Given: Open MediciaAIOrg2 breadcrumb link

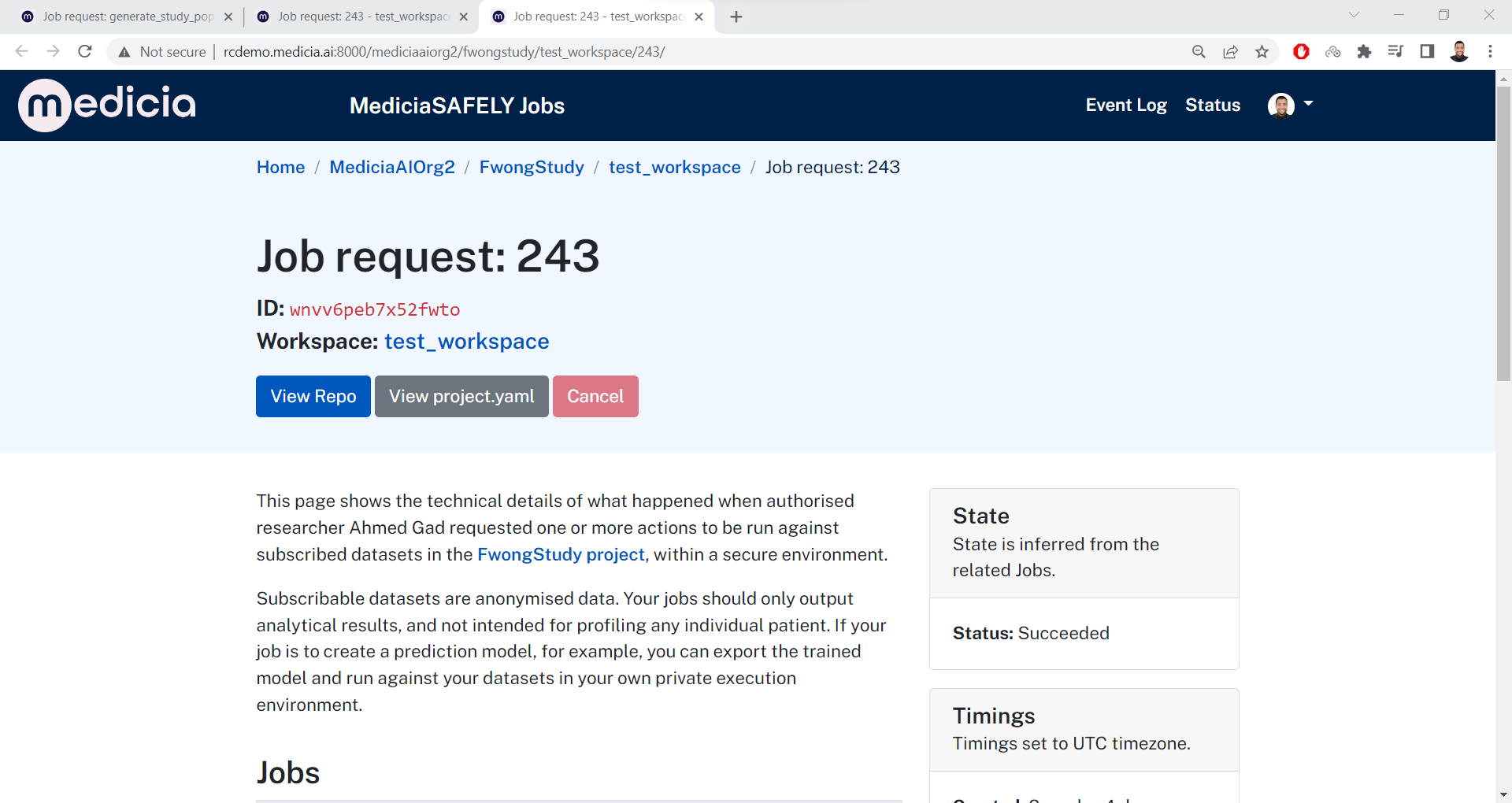Looking at the screenshot, I should pos(392,167).
